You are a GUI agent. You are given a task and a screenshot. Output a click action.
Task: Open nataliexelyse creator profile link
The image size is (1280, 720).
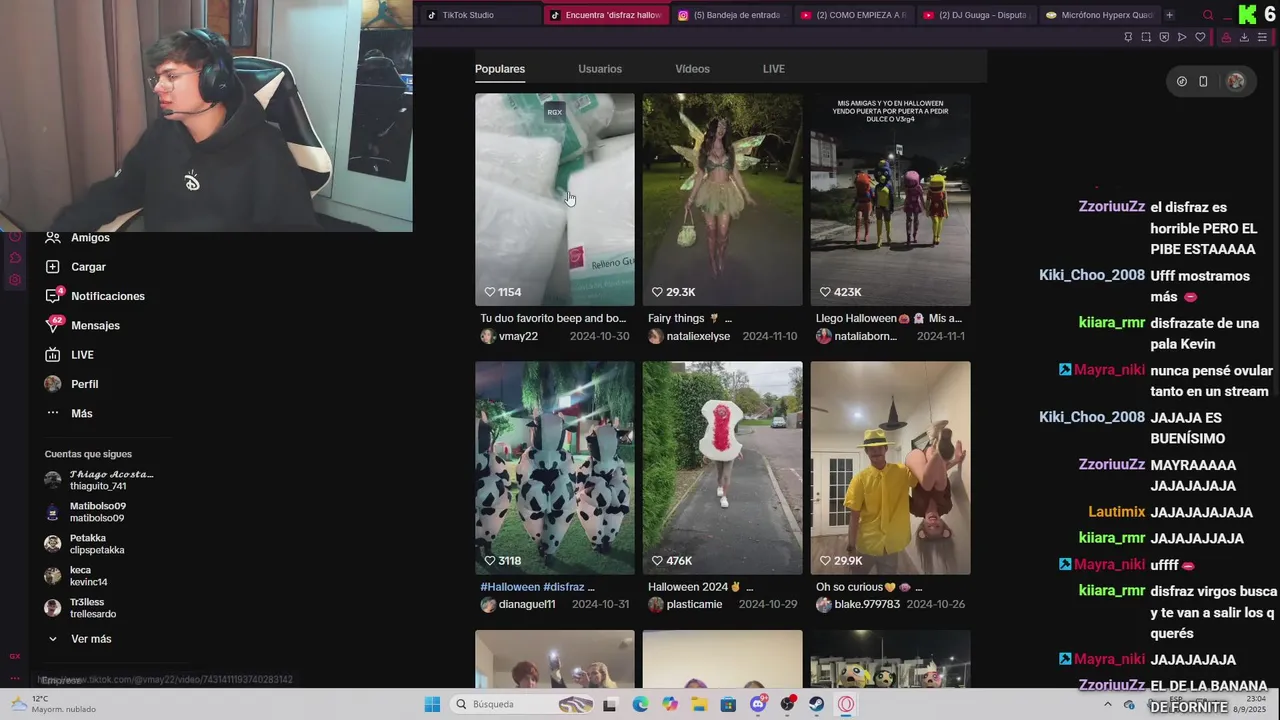(689, 336)
